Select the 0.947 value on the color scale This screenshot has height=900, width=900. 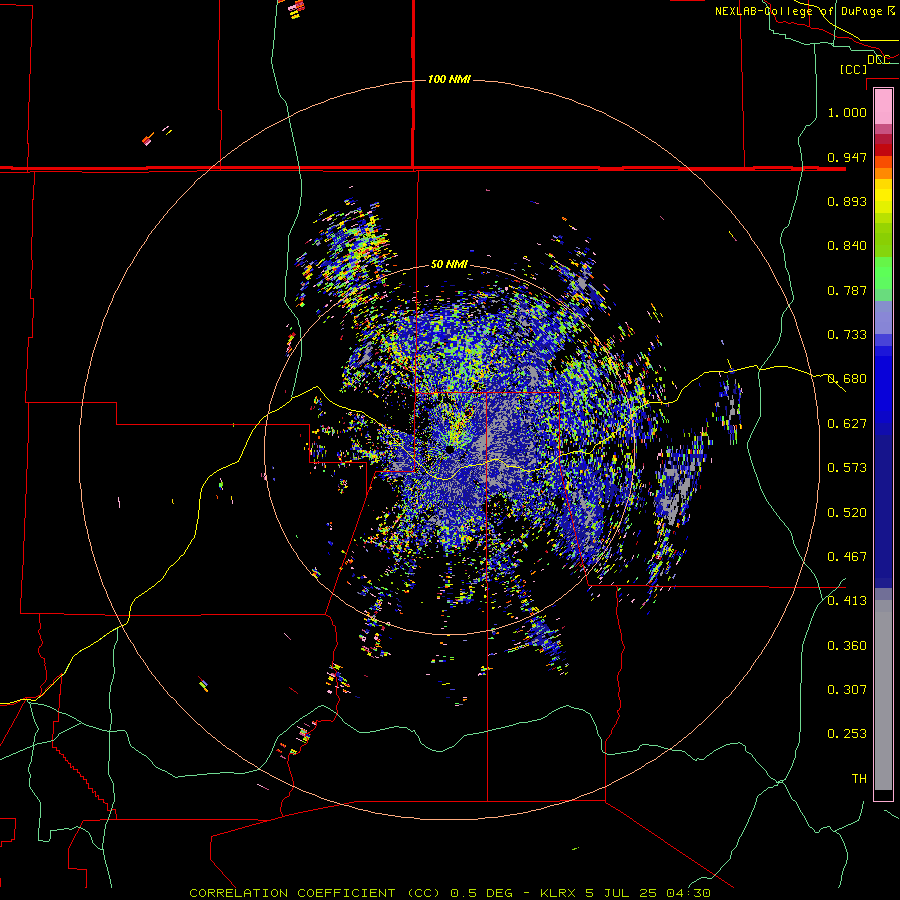click(x=847, y=157)
